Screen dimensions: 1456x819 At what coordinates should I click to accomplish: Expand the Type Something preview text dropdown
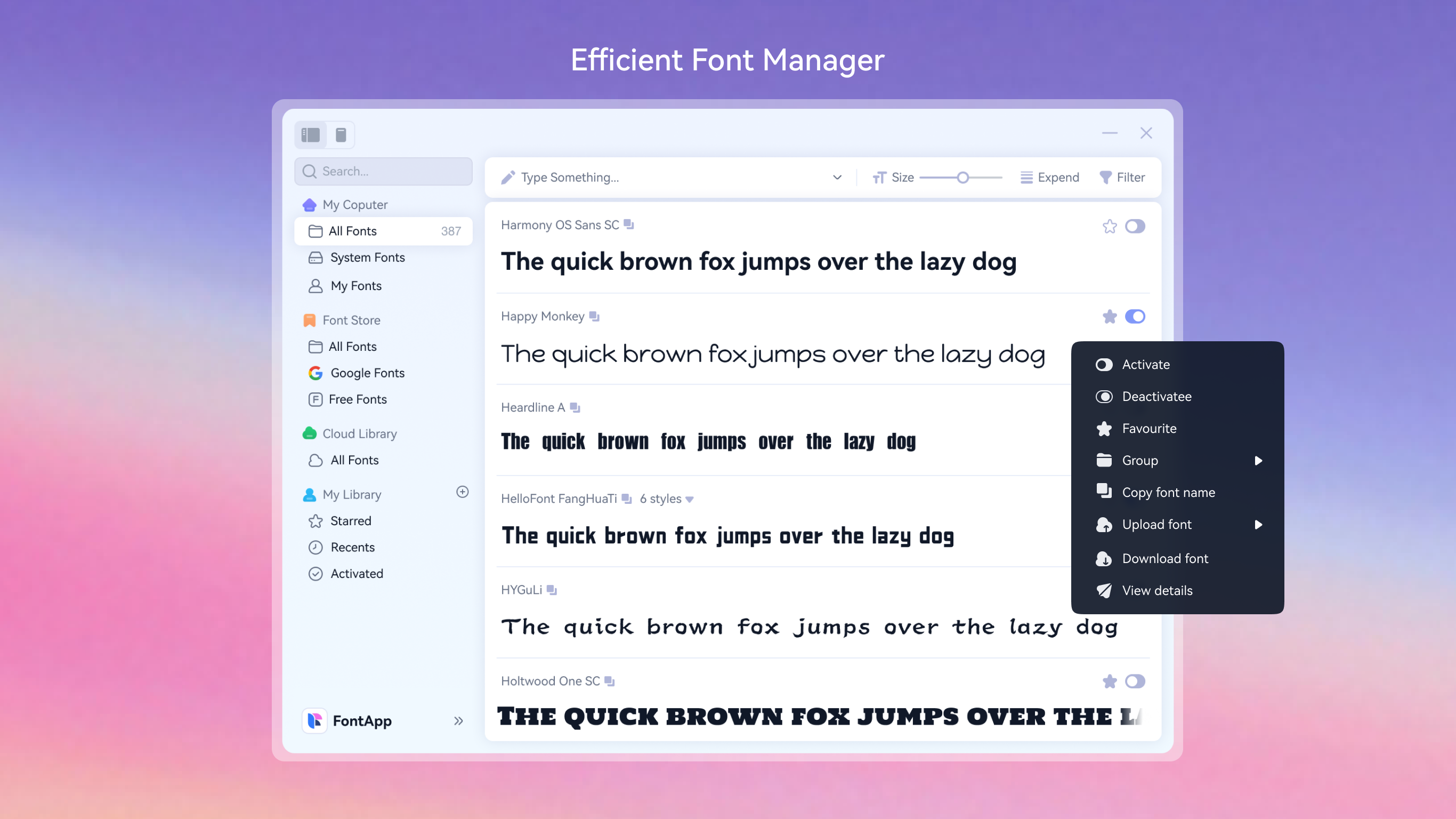[837, 177]
